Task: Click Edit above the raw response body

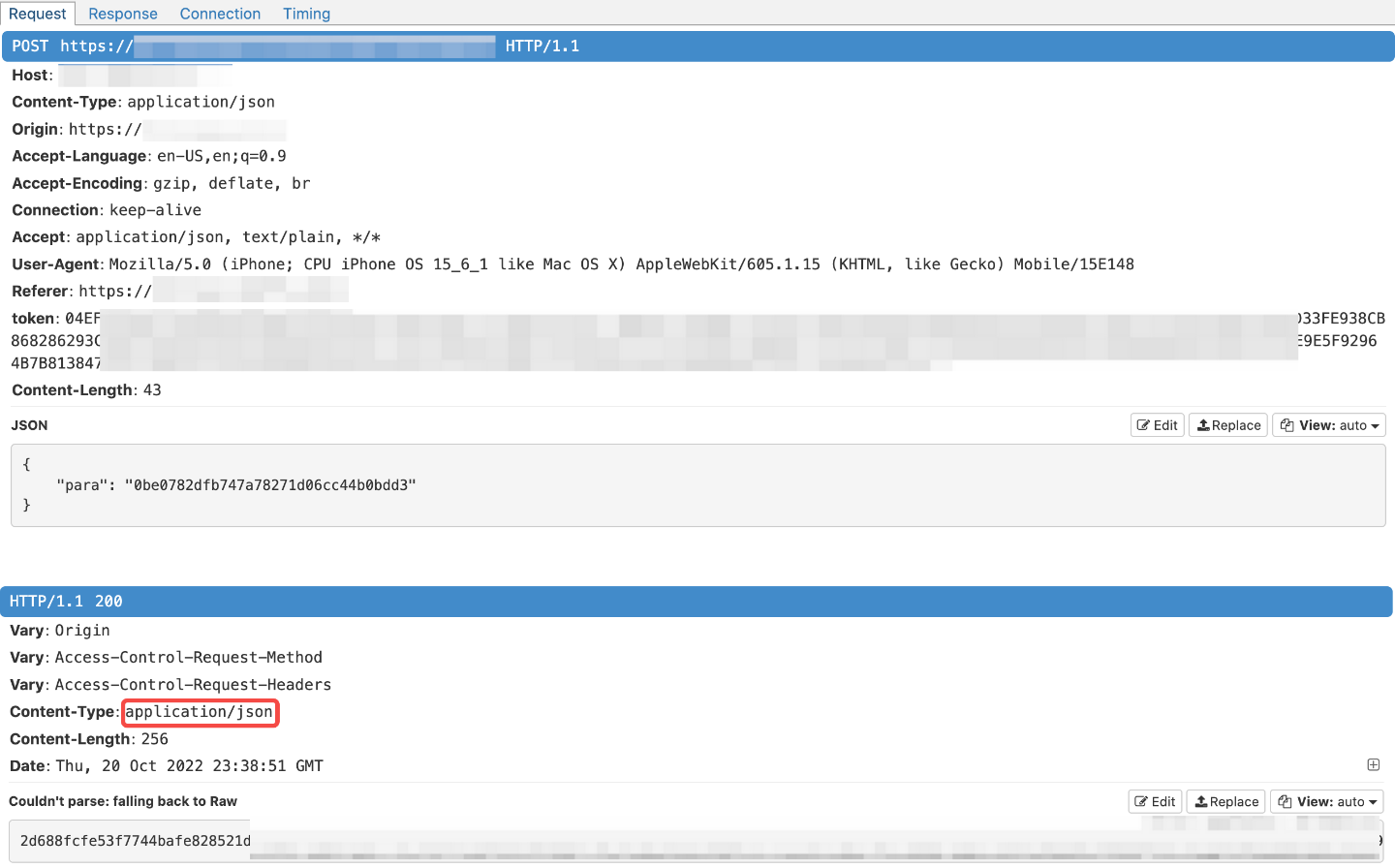Action: 1155,801
